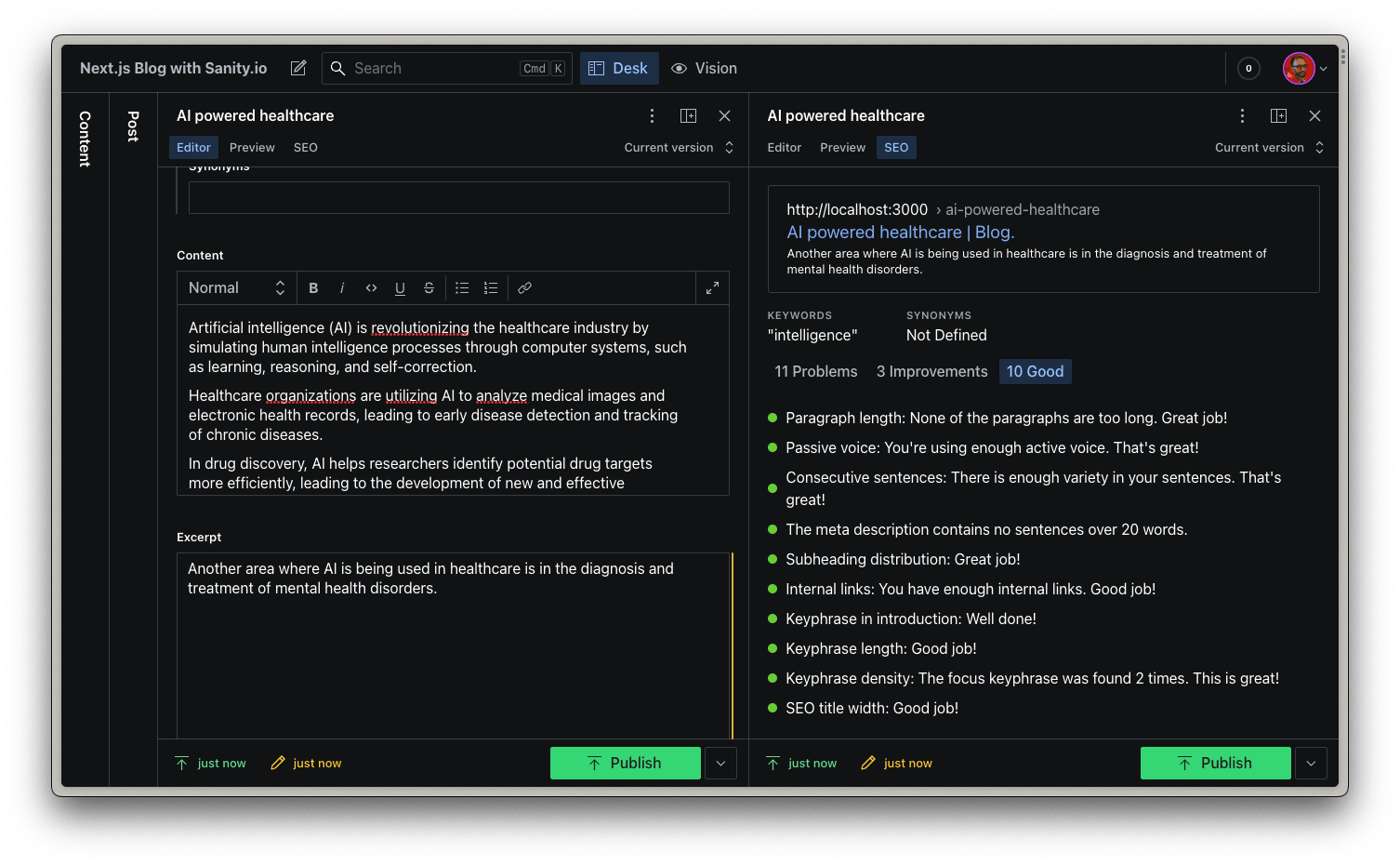Viewport: 1400px width, 865px height.
Task: Open the left pane three-dot menu
Action: (652, 115)
